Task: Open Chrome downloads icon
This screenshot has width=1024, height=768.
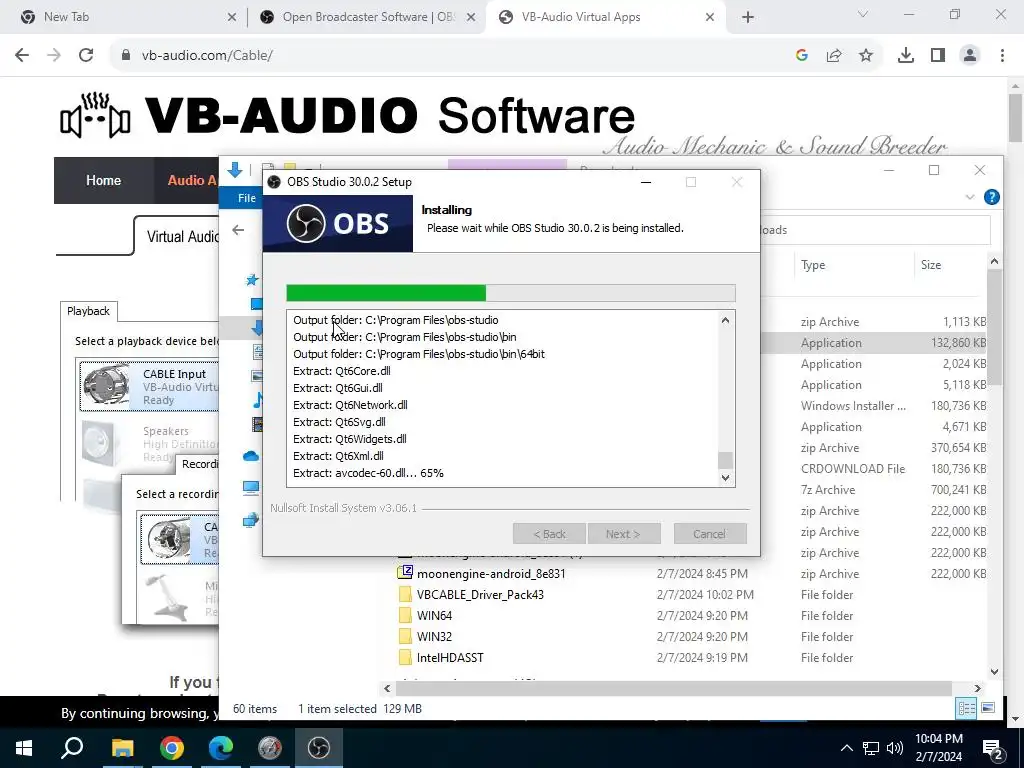Action: tap(906, 56)
